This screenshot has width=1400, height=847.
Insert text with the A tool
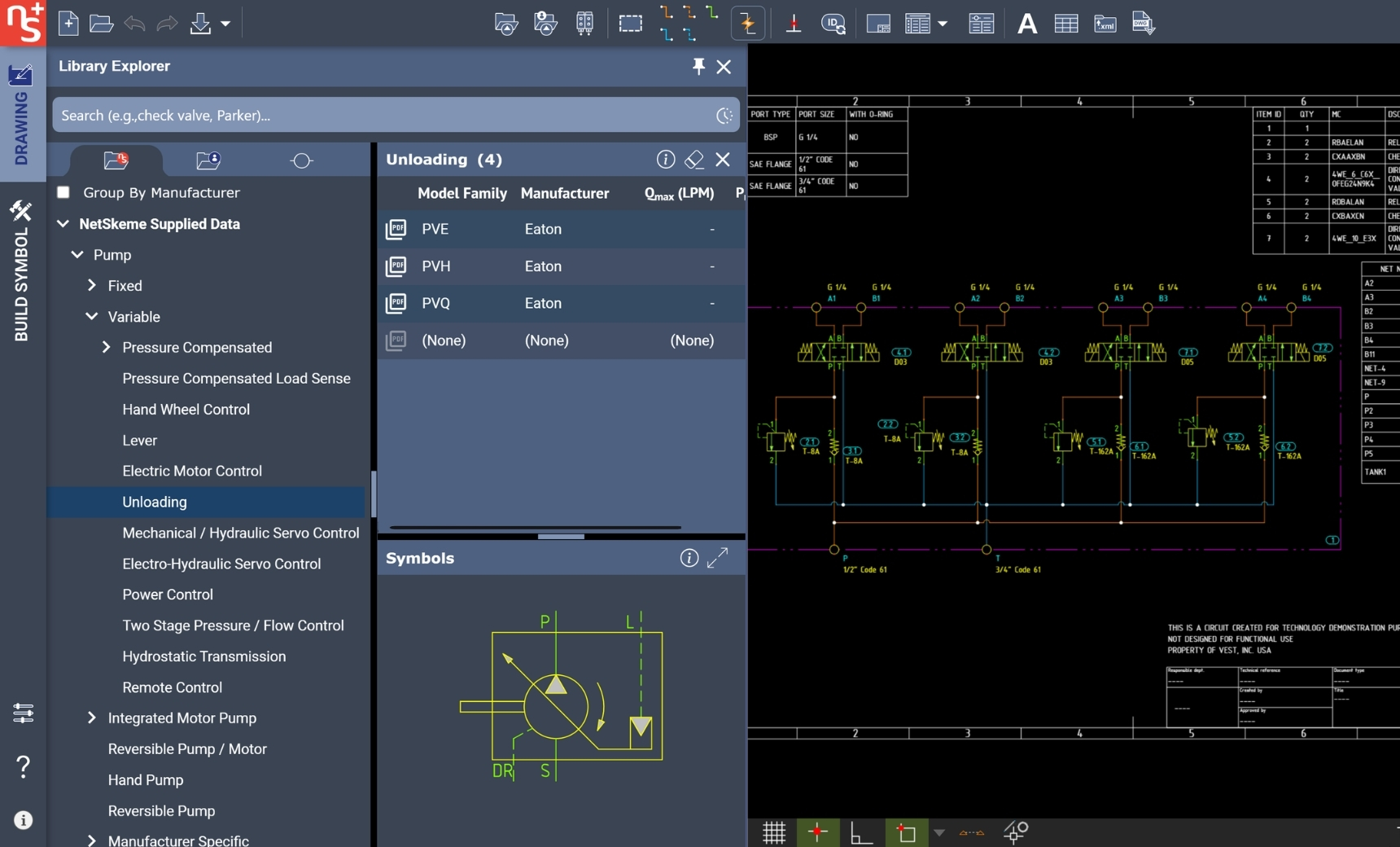[x=1027, y=24]
